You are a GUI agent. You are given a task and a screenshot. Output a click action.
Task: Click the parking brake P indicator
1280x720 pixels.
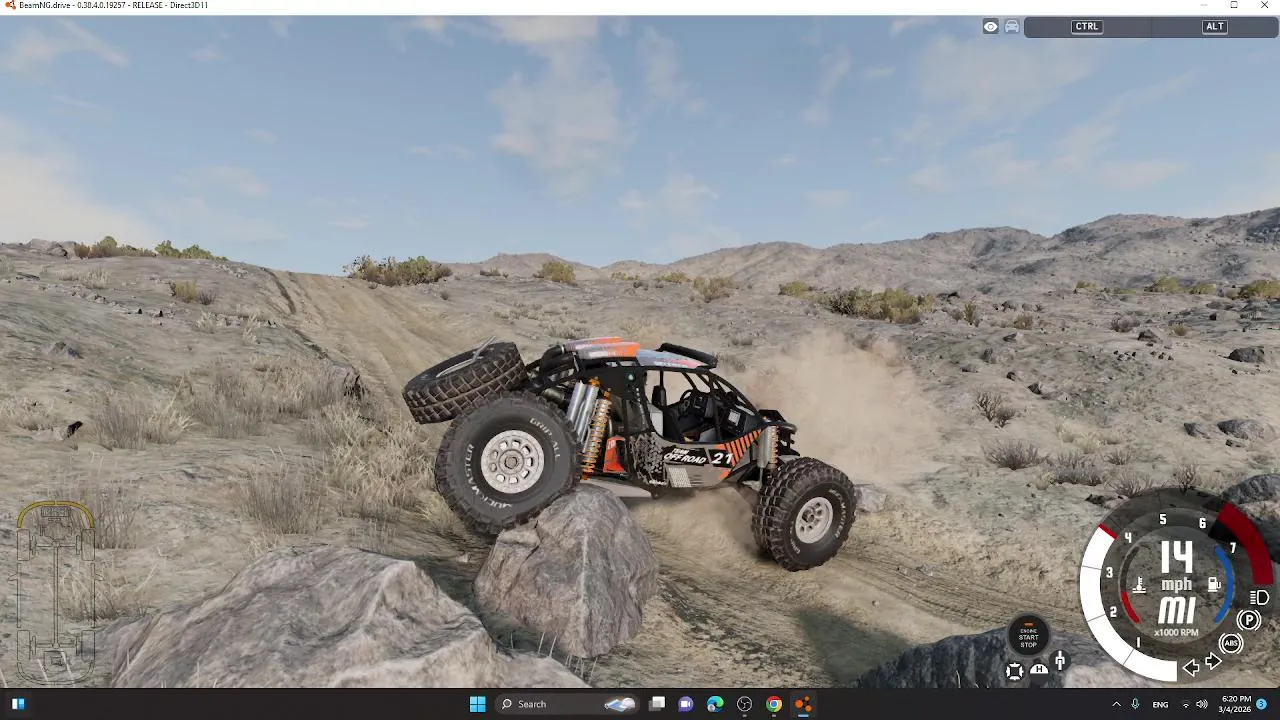(1249, 621)
